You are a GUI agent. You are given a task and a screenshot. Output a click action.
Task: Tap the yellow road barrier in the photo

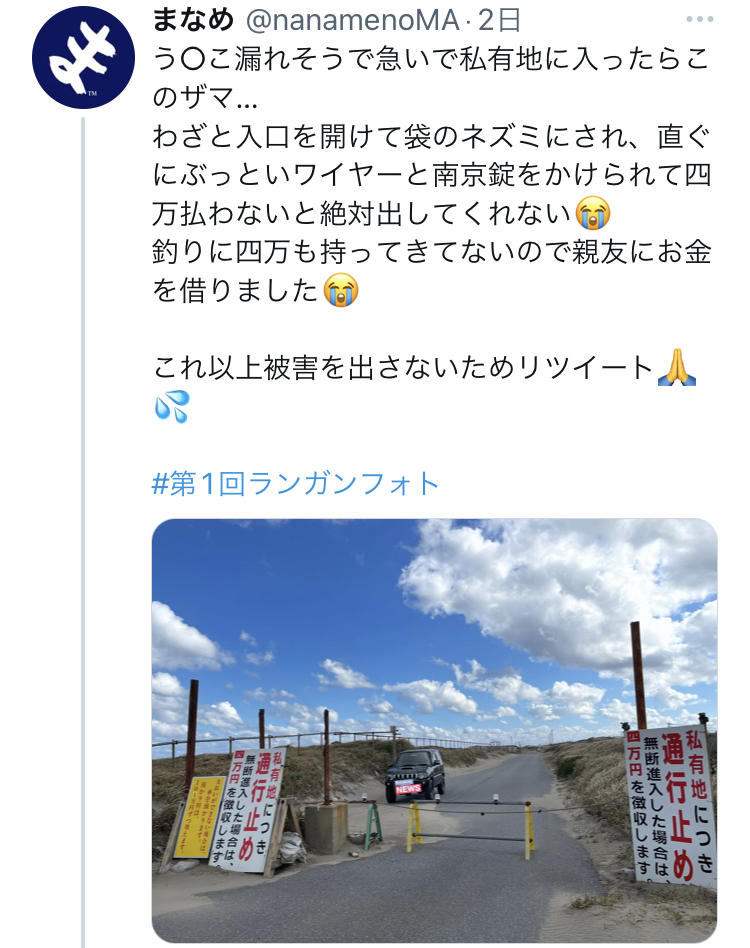tap(470, 828)
